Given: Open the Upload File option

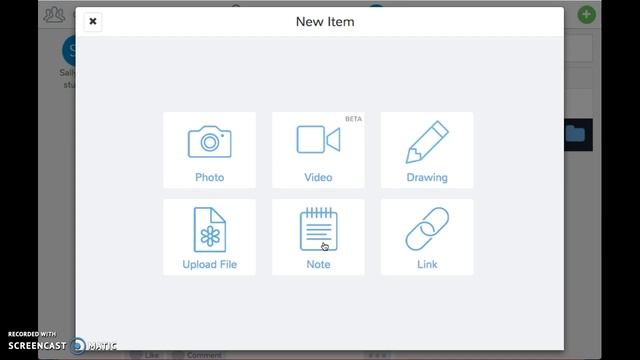Looking at the screenshot, I should (x=209, y=237).
